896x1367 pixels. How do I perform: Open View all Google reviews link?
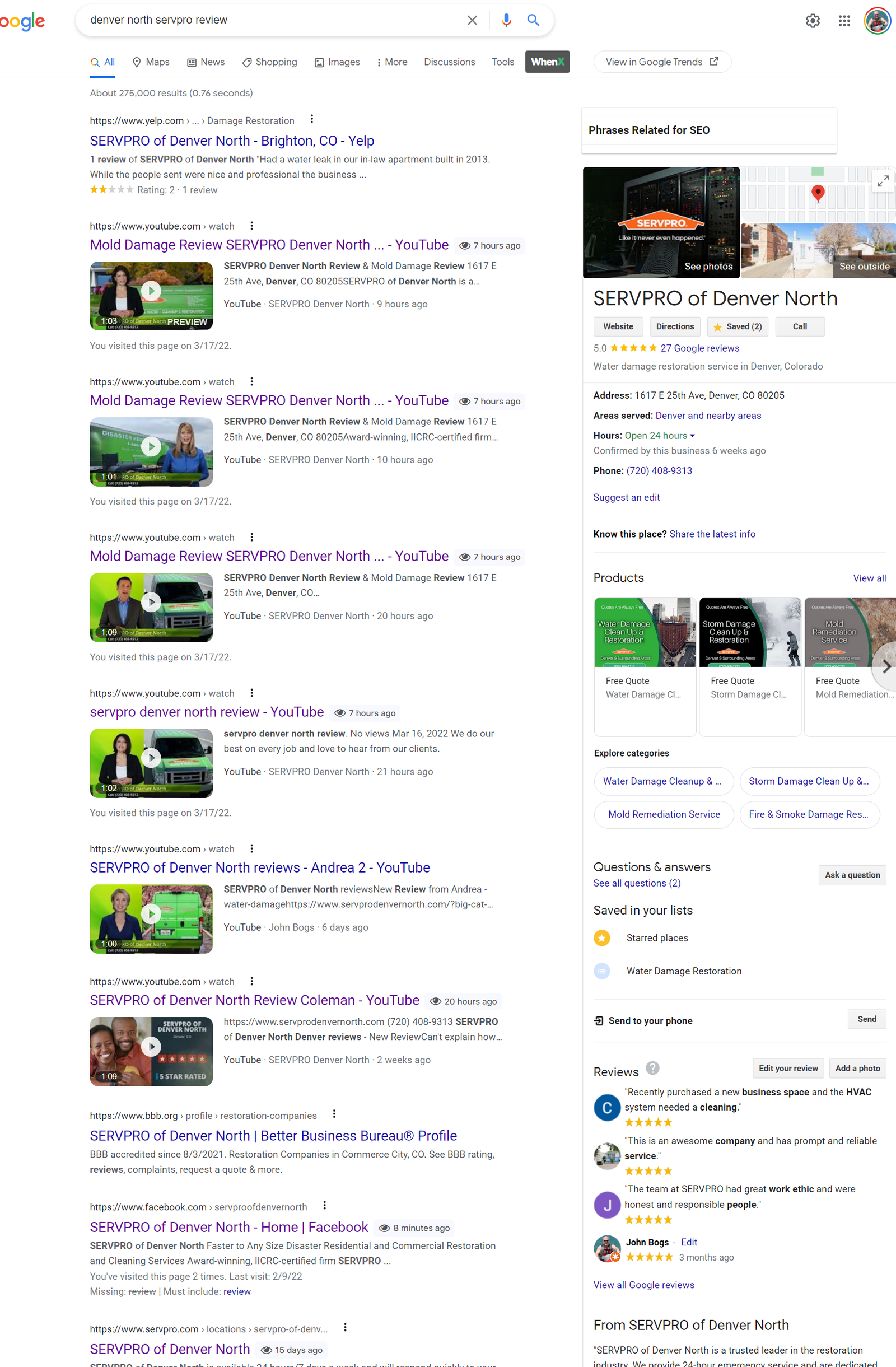pyautogui.click(x=643, y=1285)
